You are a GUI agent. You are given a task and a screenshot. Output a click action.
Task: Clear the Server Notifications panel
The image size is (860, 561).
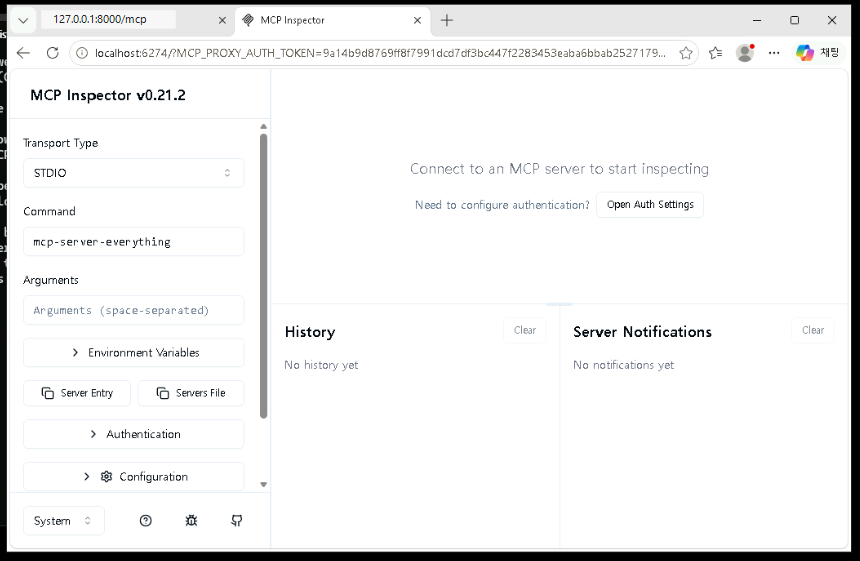click(x=813, y=330)
